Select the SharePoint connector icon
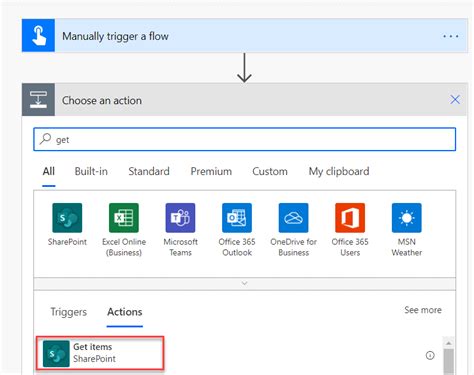474x375 pixels. [67, 218]
